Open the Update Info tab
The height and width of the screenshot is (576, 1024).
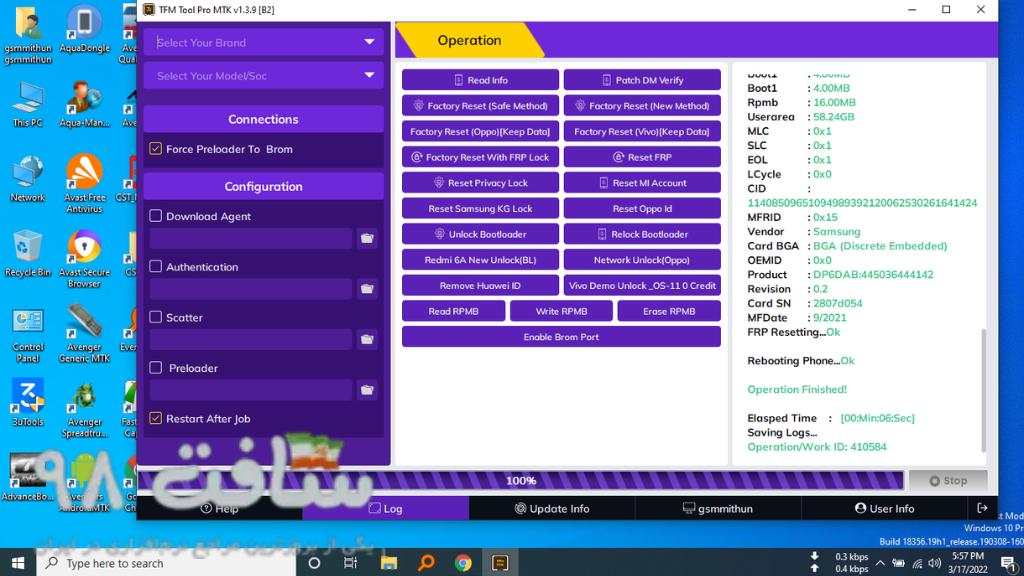pyautogui.click(x=552, y=508)
